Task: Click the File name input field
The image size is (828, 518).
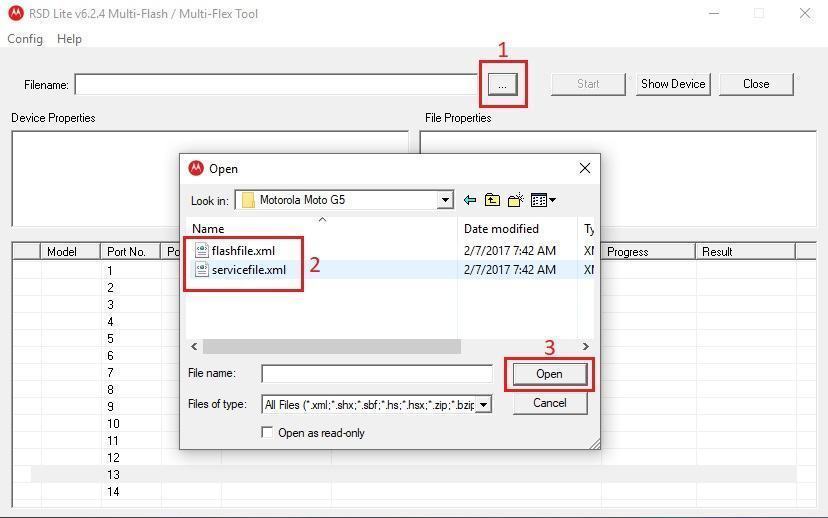Action: 377,374
